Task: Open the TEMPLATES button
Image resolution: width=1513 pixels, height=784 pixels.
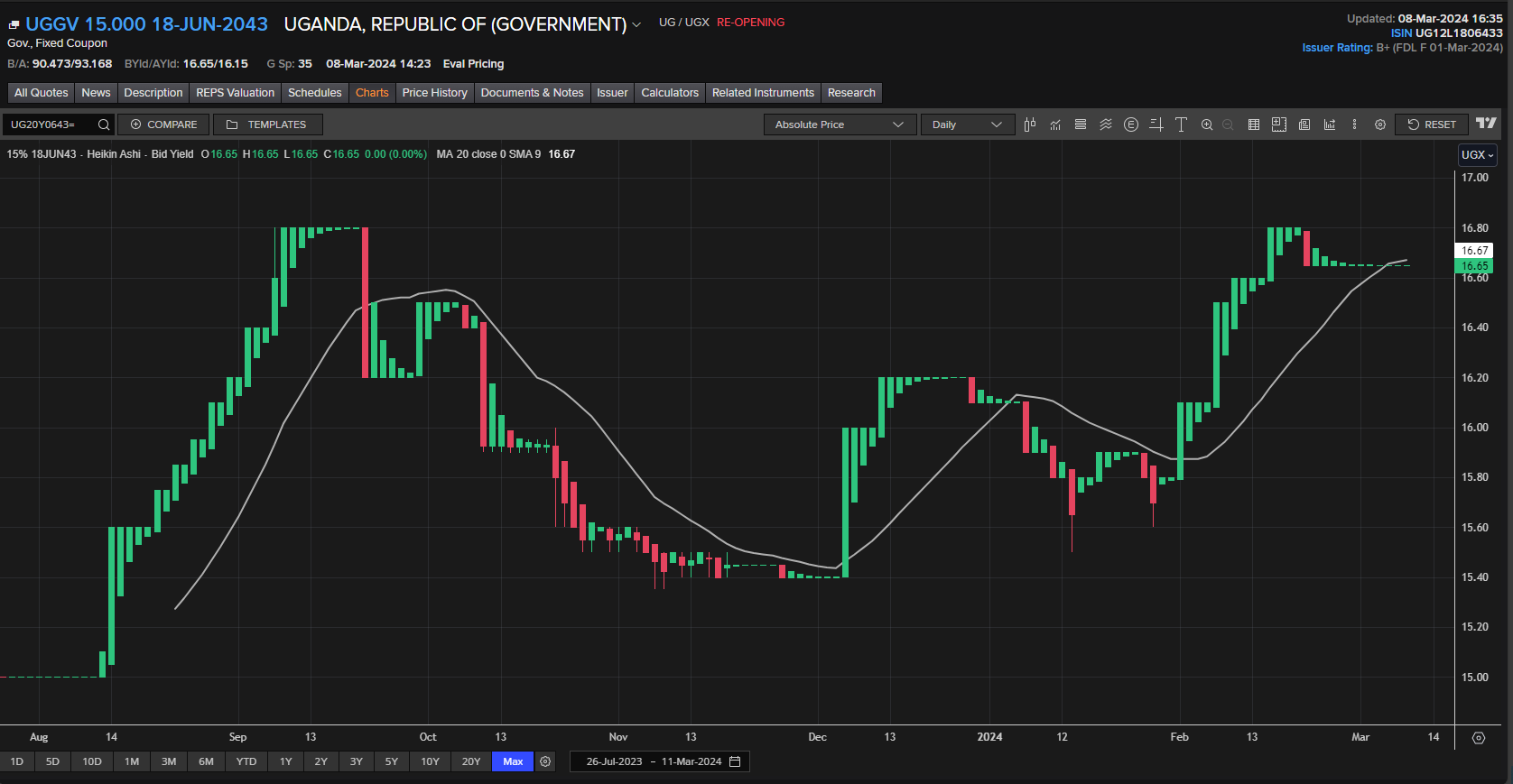Action: pyautogui.click(x=267, y=125)
